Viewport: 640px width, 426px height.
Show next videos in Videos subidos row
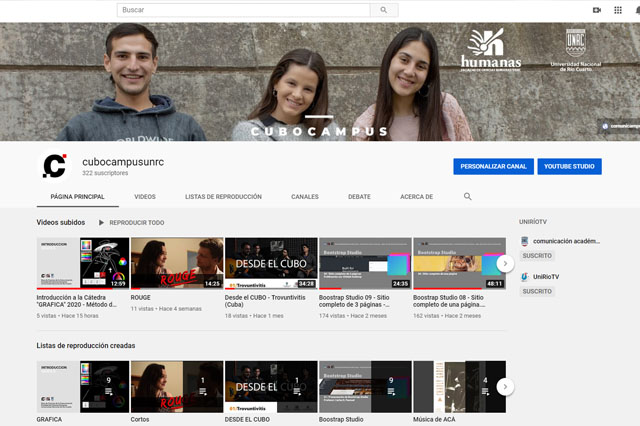pos(506,263)
